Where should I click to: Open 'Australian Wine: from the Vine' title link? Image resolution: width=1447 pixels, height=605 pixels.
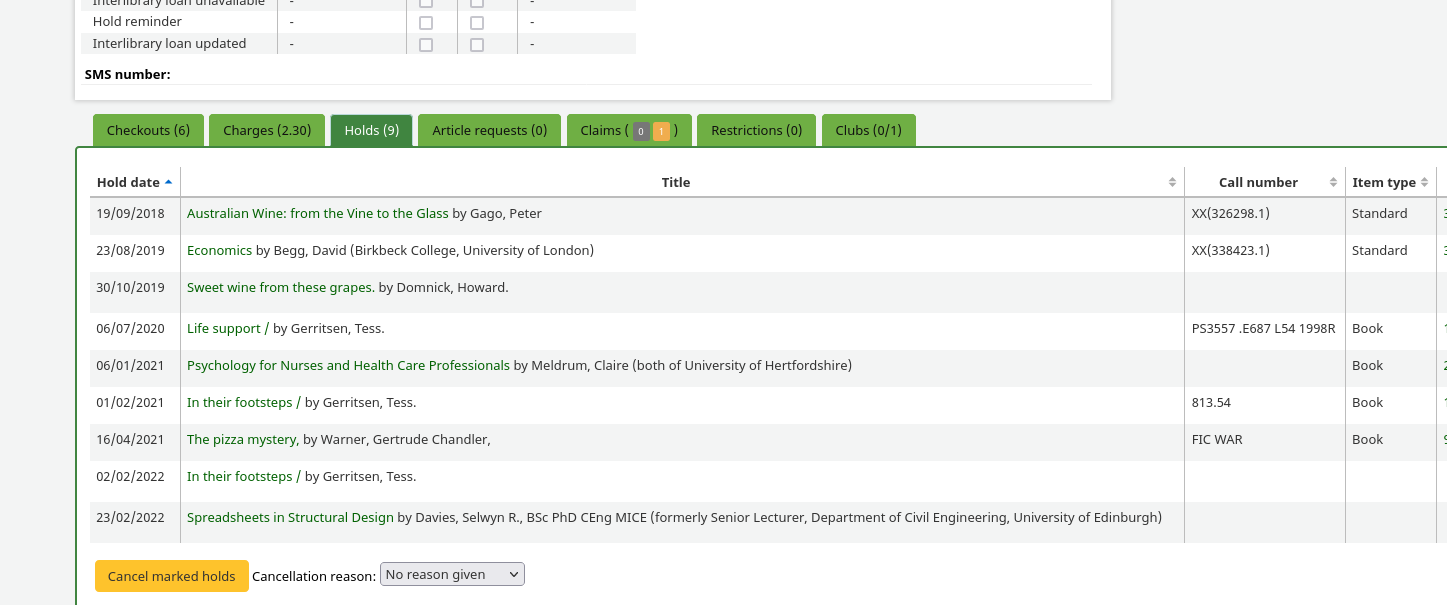(x=317, y=213)
